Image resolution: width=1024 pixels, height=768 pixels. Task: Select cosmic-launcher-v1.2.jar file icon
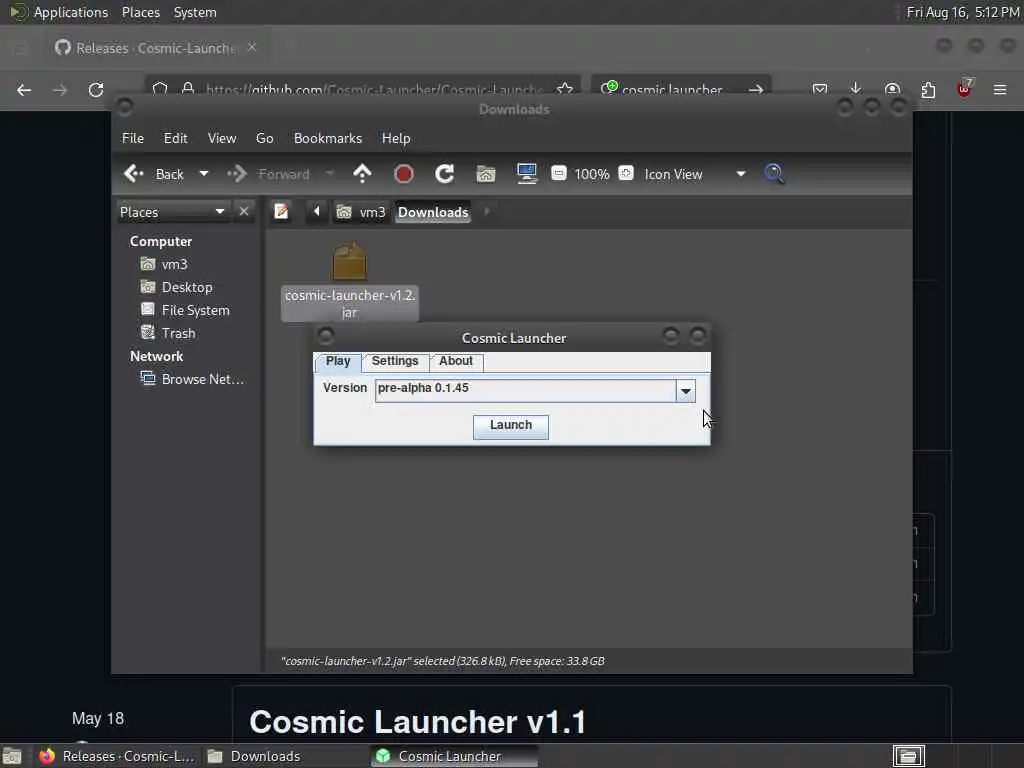(349, 261)
